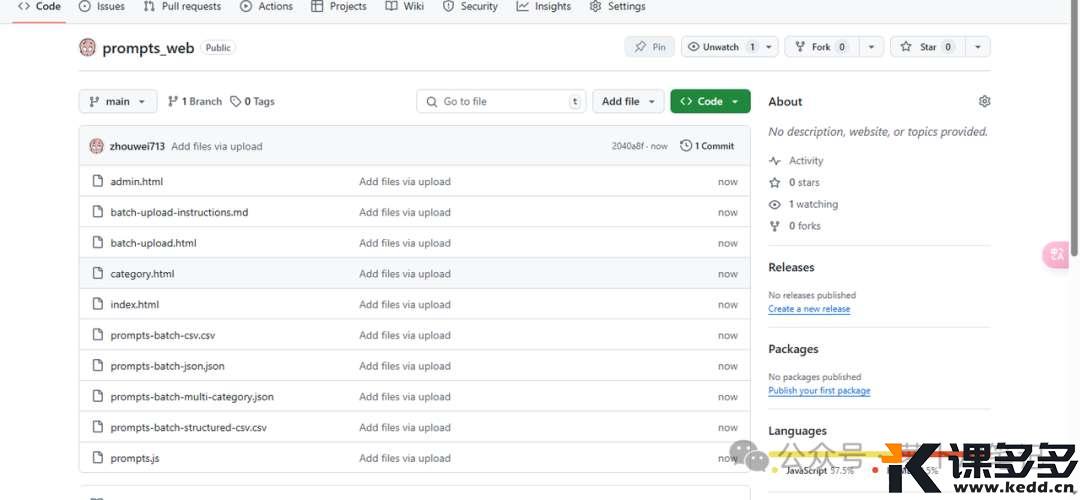The width and height of the screenshot is (1080, 500).
Task: Expand the Fork dropdown arrow
Action: pos(871,47)
